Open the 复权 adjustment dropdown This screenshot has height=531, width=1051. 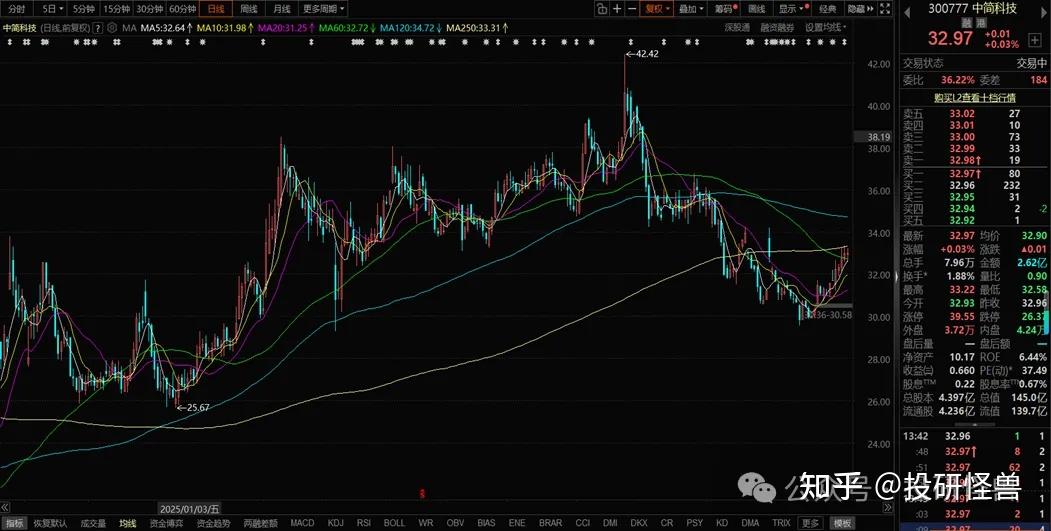point(656,9)
